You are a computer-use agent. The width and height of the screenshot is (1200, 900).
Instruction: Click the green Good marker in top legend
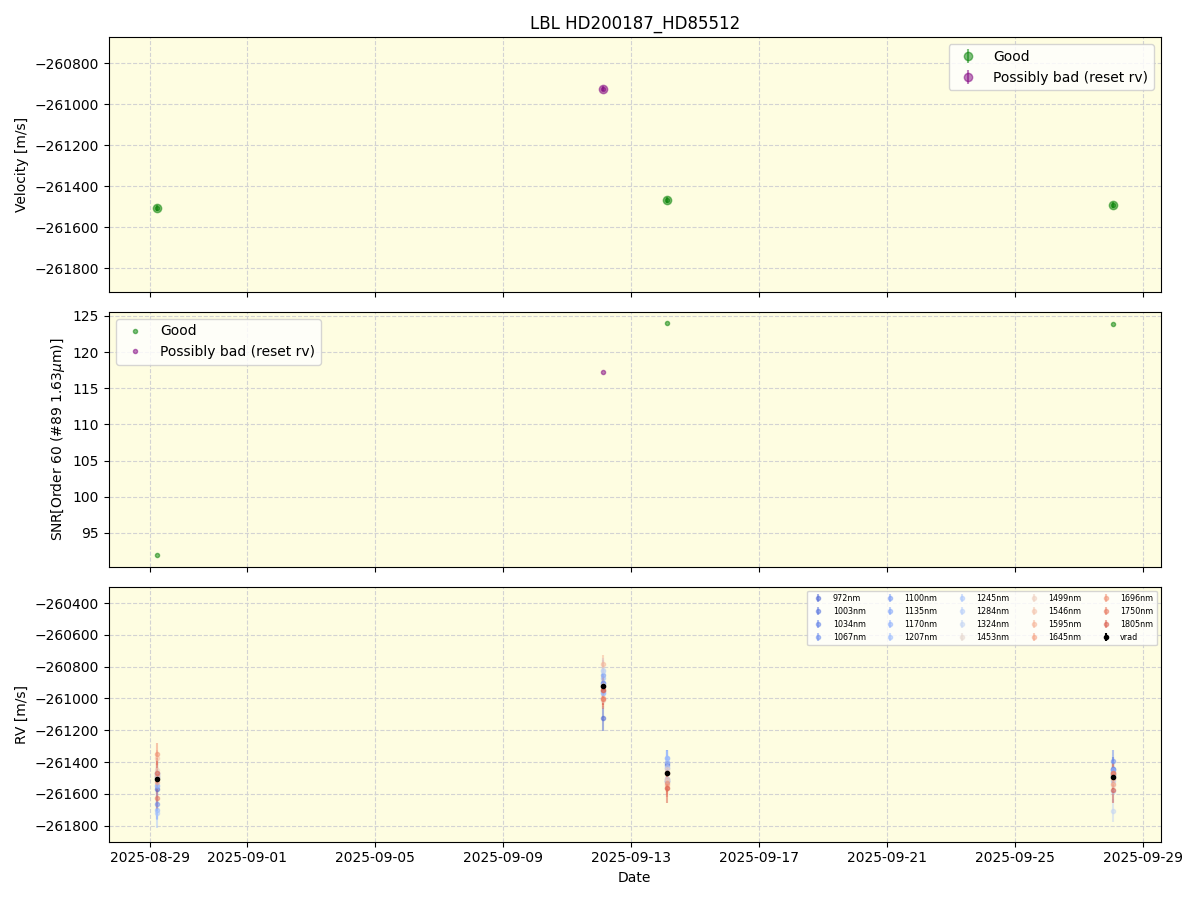968,57
